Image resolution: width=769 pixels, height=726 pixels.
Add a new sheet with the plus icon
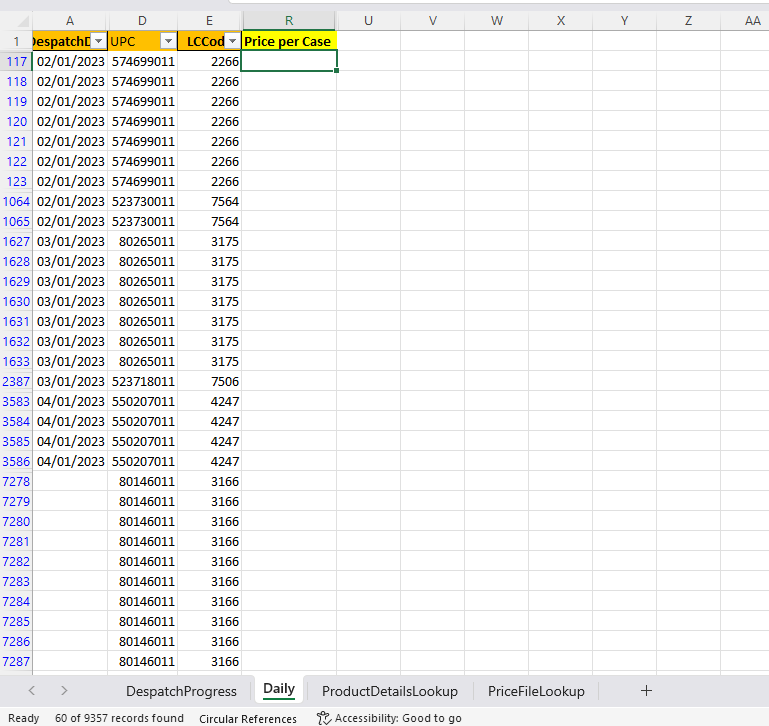tap(646, 691)
